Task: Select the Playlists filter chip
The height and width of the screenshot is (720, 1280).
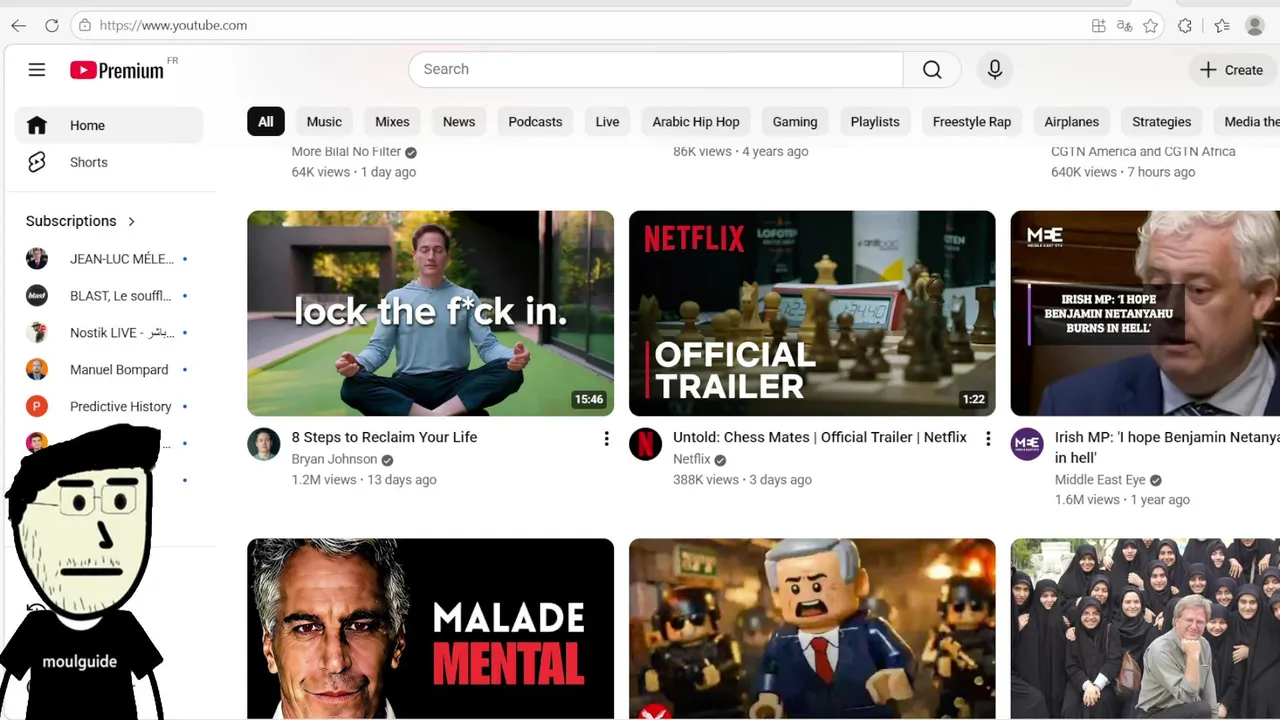Action: click(875, 122)
